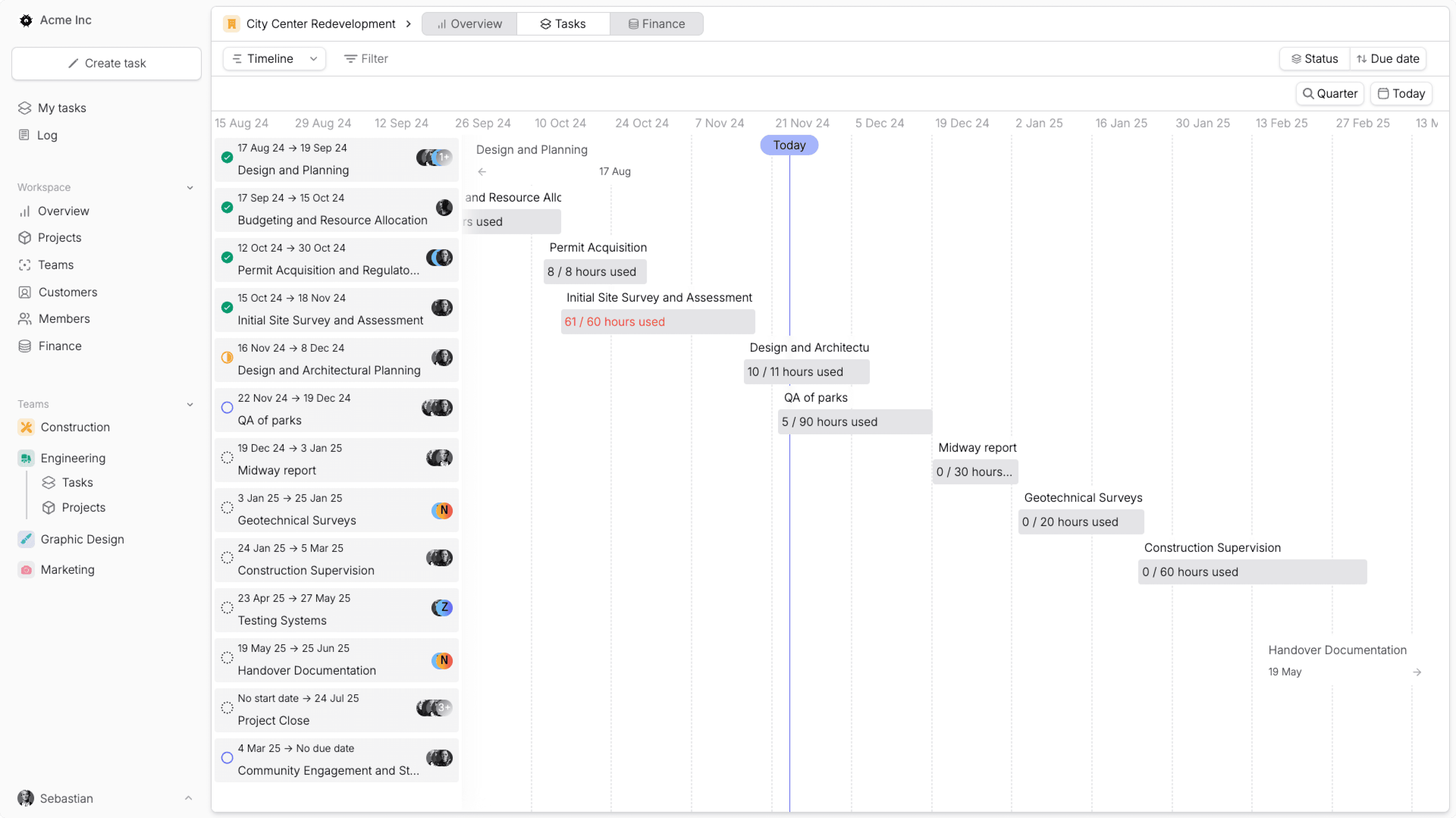Collapse the Workspace section
This screenshot has height=818, width=1456.
[x=190, y=188]
